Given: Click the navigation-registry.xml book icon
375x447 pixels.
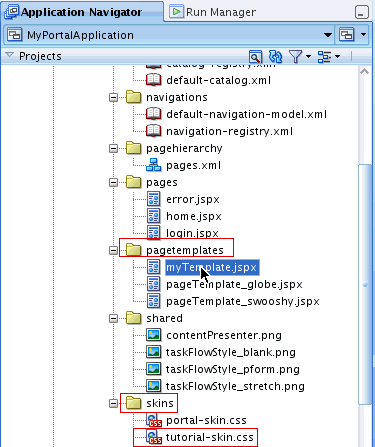Looking at the screenshot, I should 154,131.
